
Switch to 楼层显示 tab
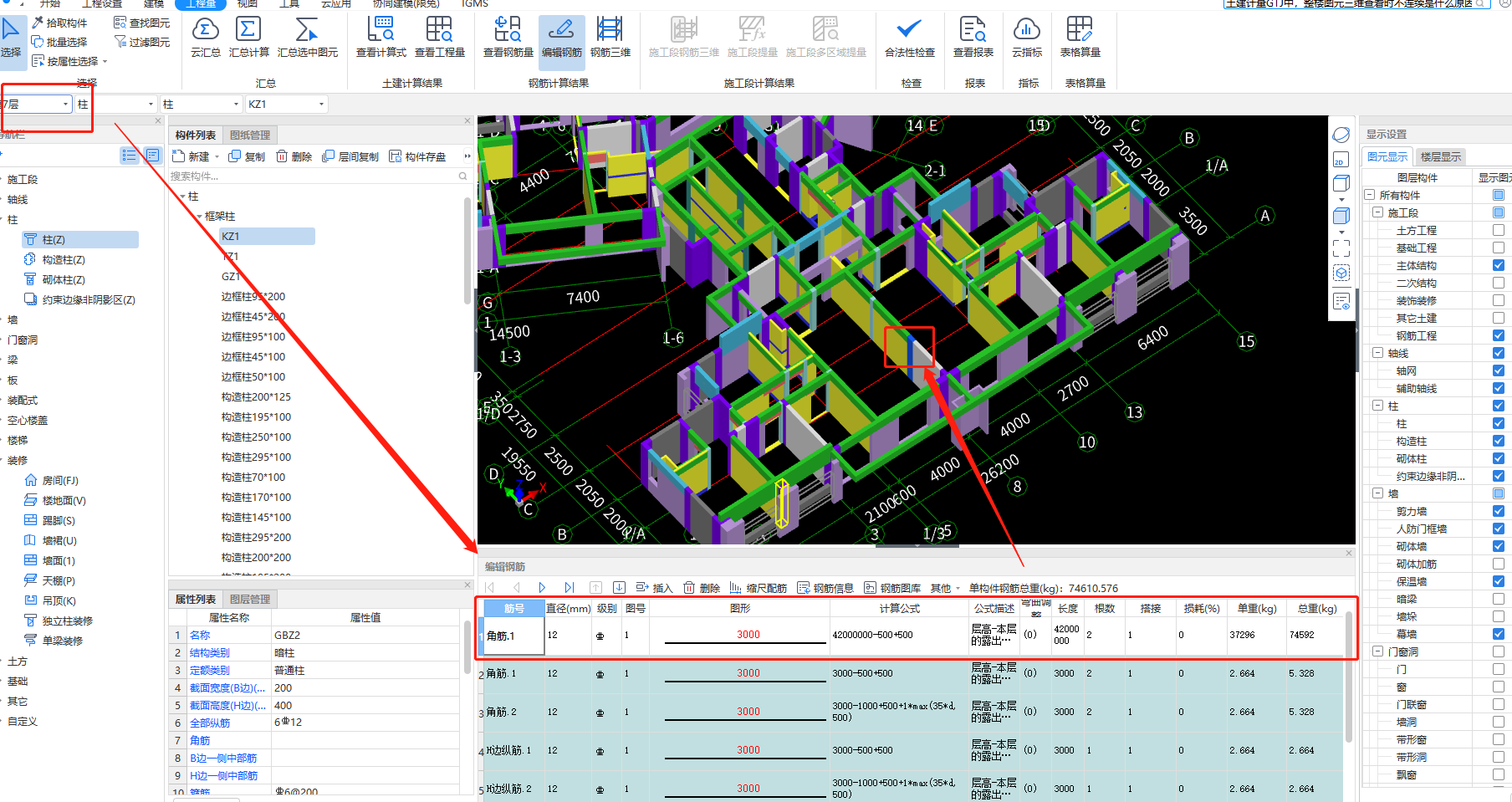click(x=1441, y=156)
